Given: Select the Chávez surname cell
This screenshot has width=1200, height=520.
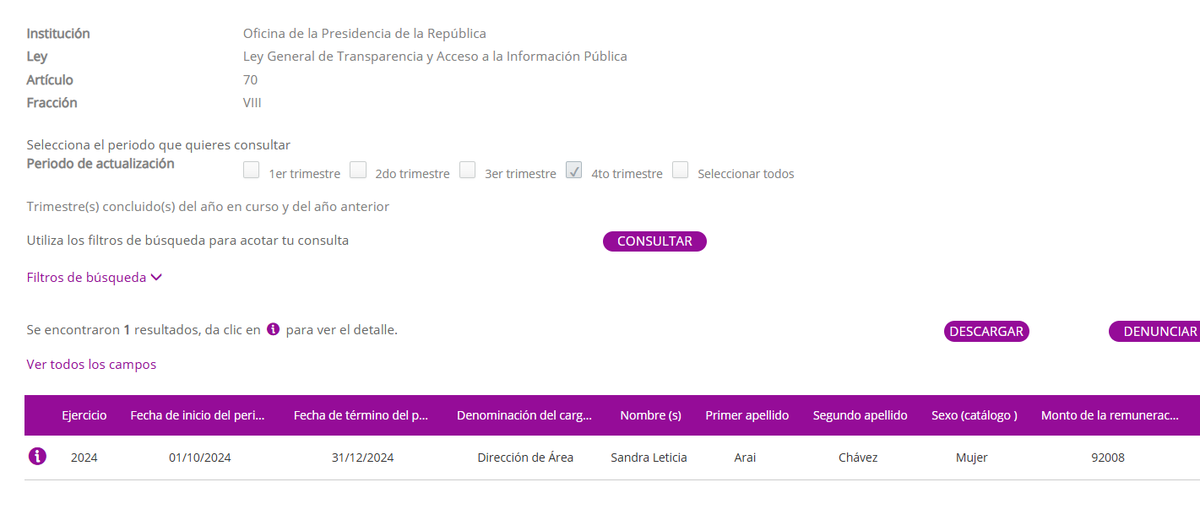Looking at the screenshot, I should [858, 458].
